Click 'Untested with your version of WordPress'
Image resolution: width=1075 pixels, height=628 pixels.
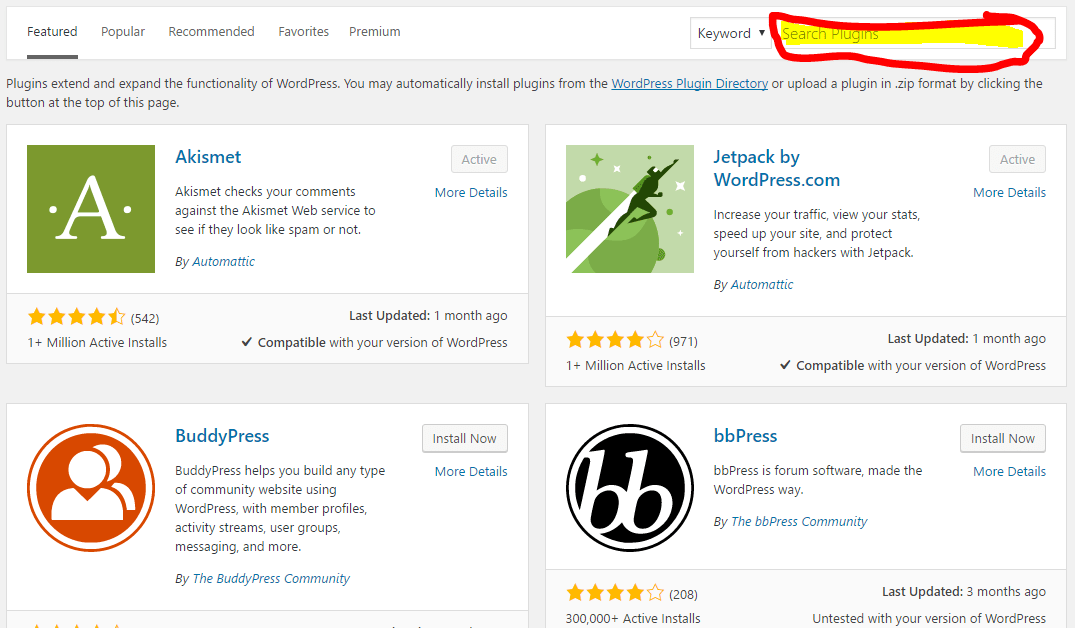point(929,618)
